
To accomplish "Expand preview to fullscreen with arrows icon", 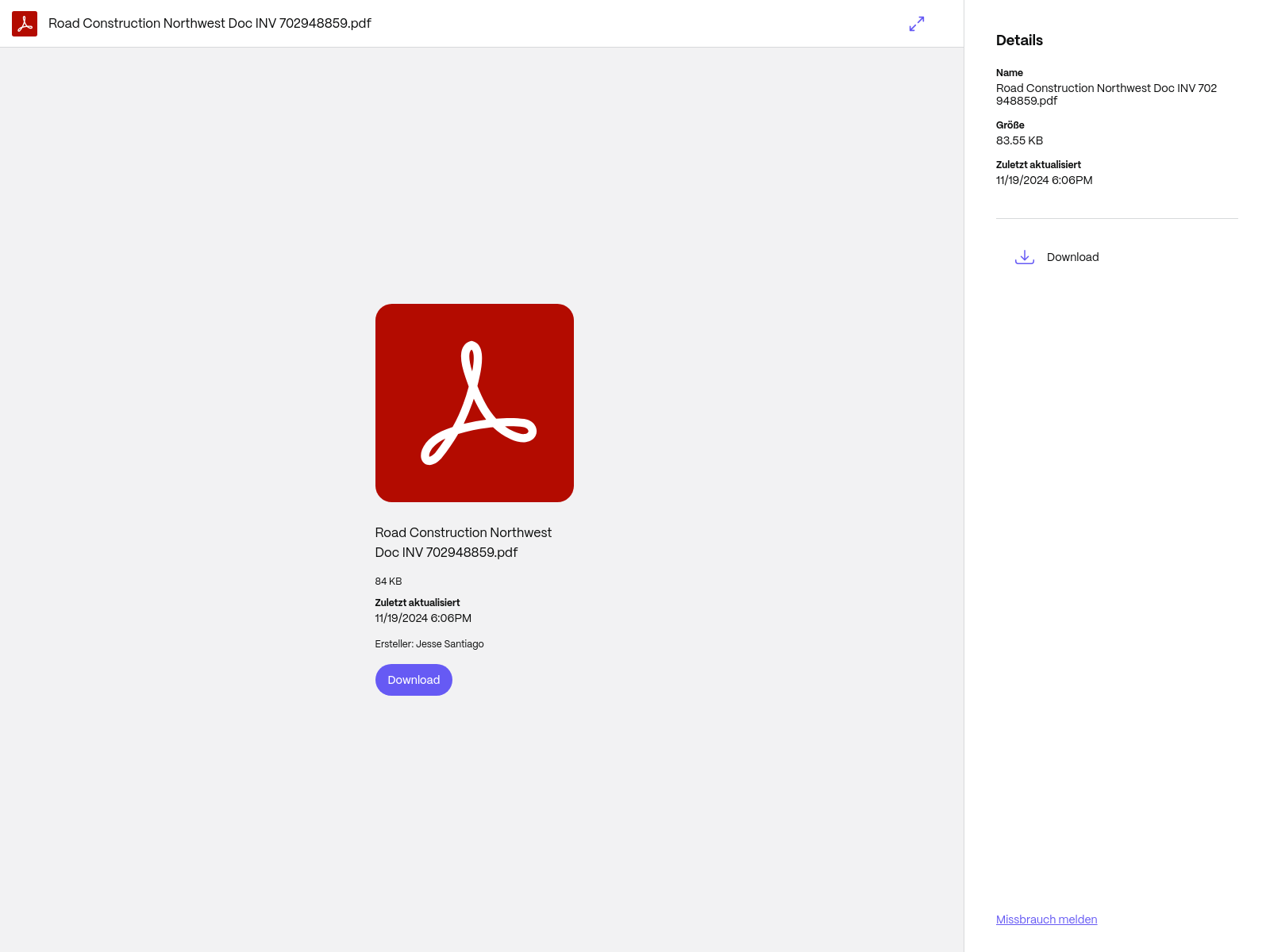I will (x=917, y=24).
